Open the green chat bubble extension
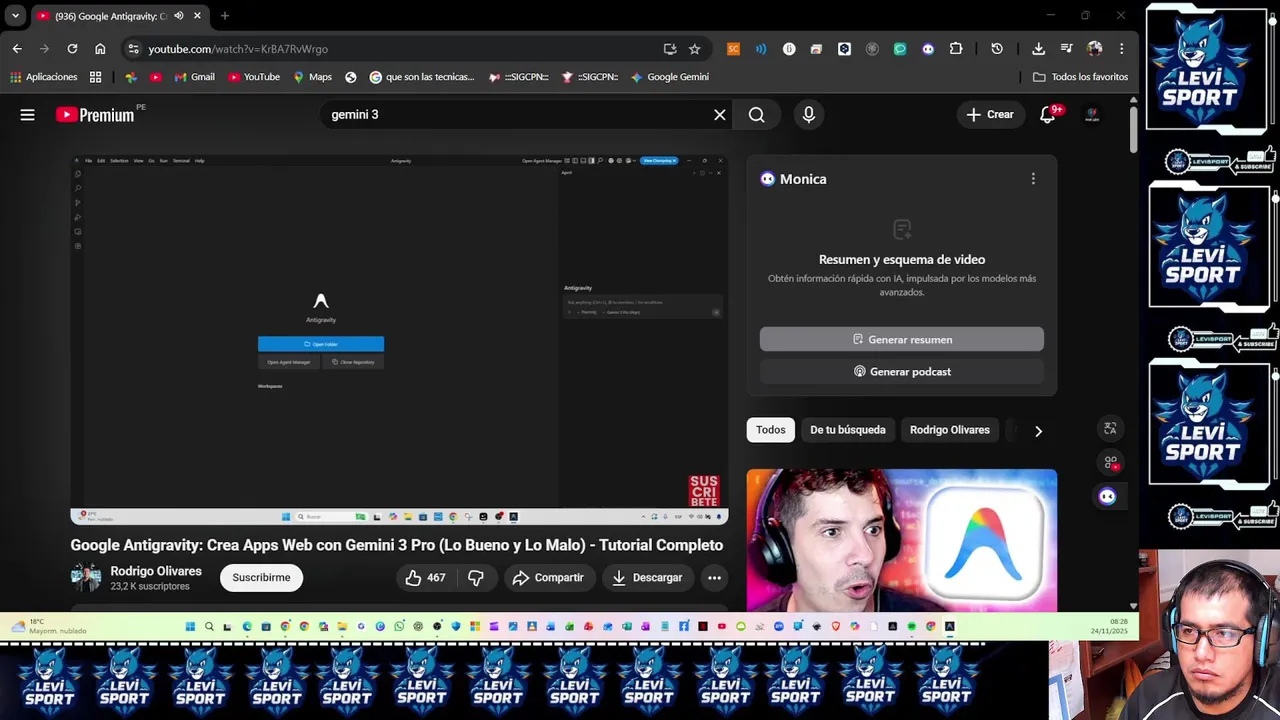The height and width of the screenshot is (720, 1280). (900, 49)
